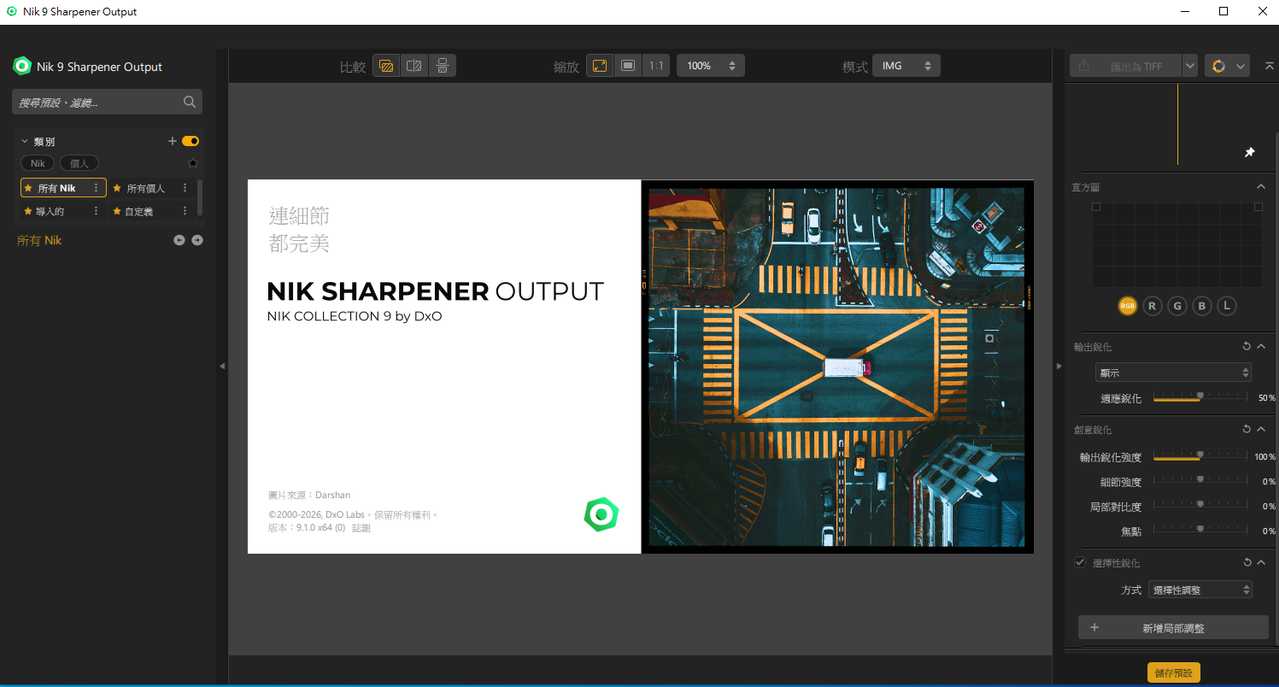Click the fill-window zoom icon

pos(628,66)
